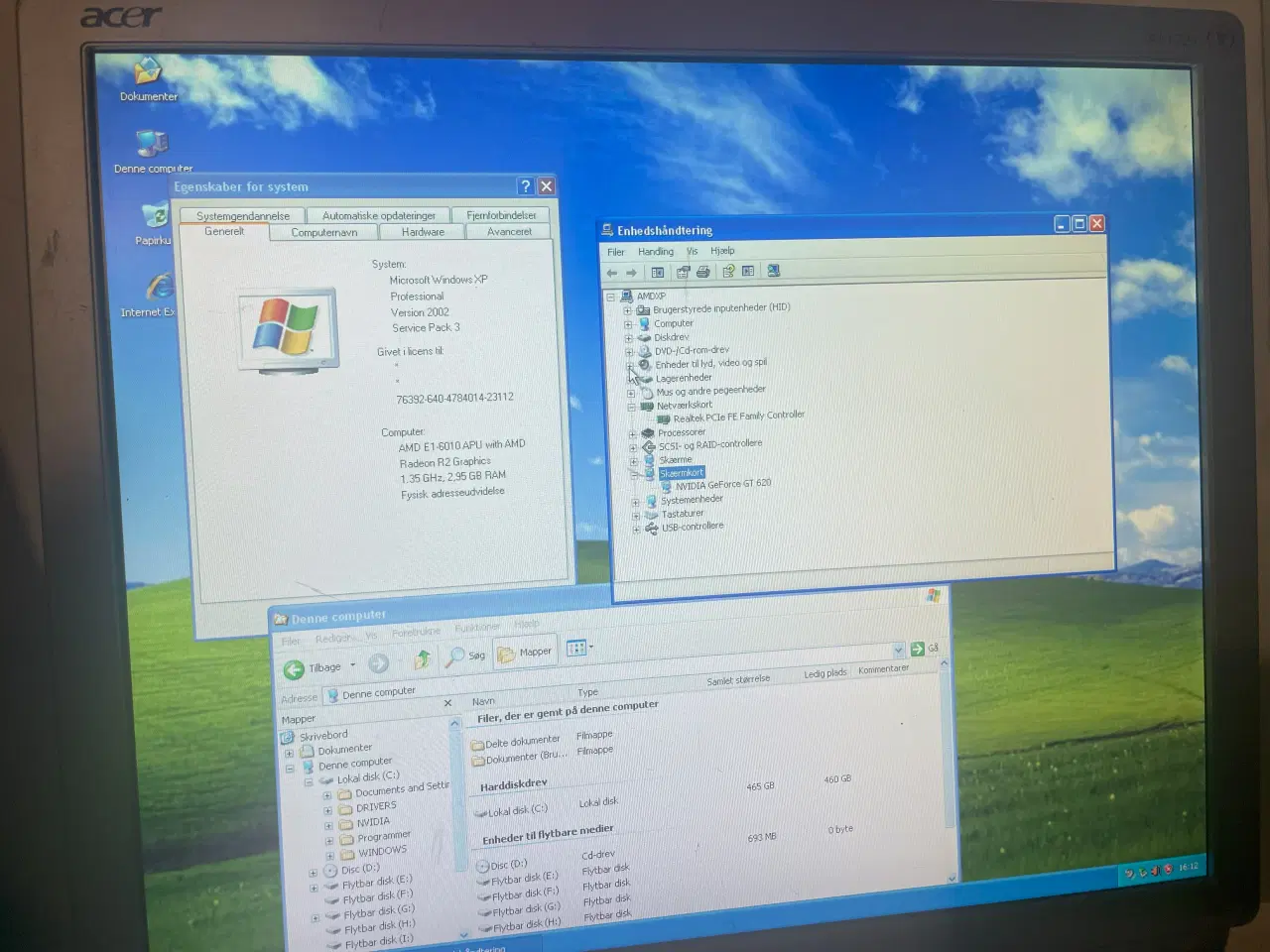
Task: Open Denne computer desktop icon
Action: point(153,151)
